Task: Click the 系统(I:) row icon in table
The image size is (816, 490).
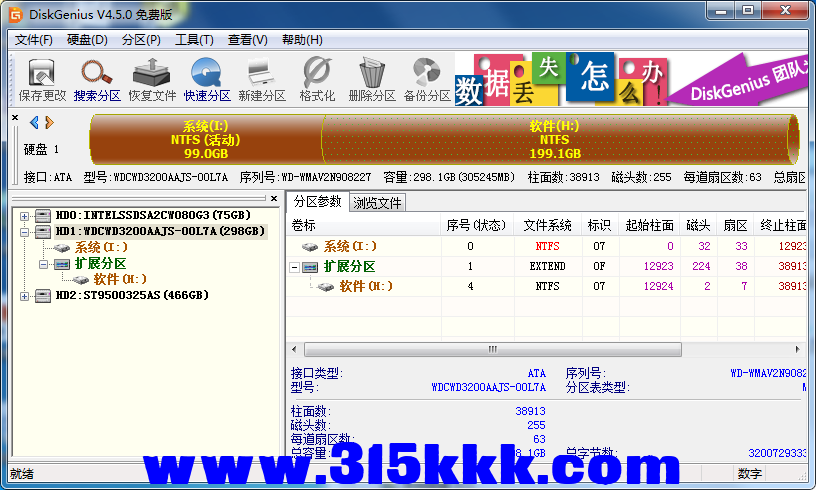Action: coord(310,247)
